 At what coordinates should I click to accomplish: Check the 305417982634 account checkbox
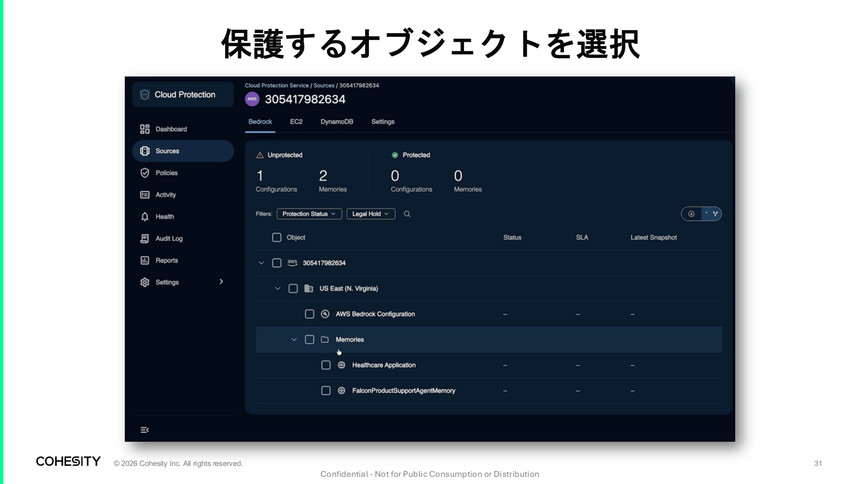pyautogui.click(x=277, y=263)
